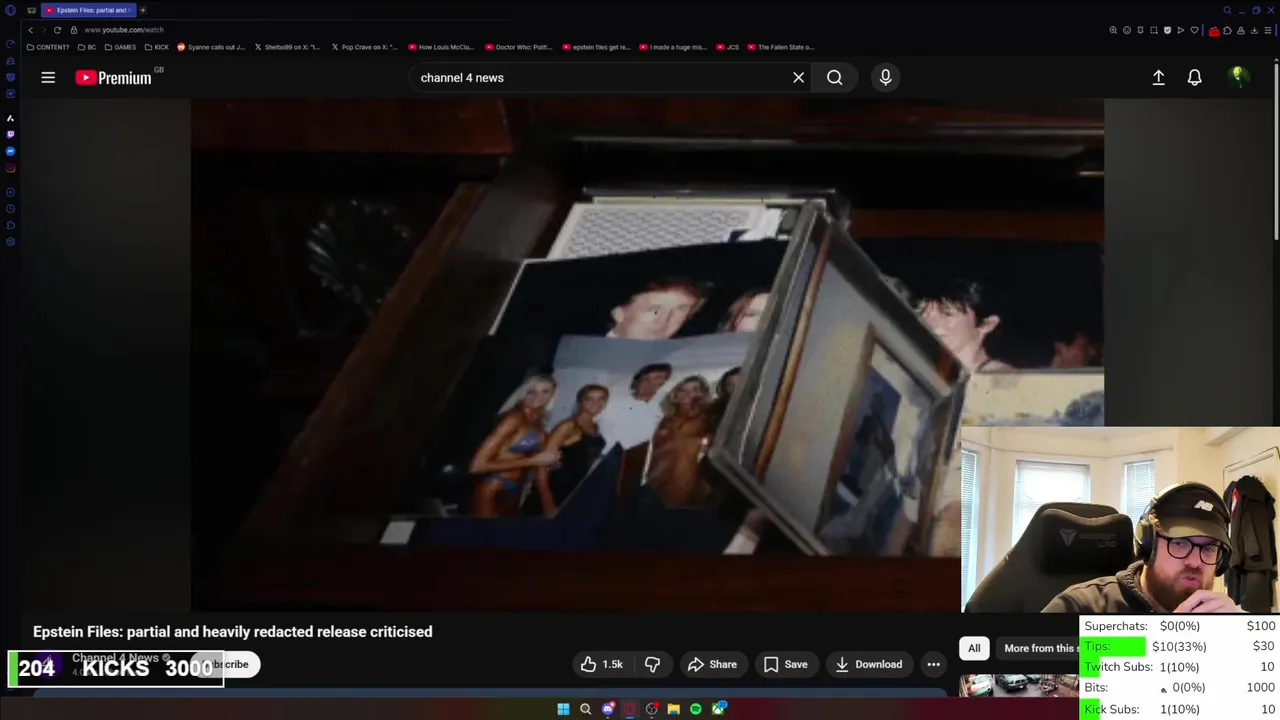Open epstein files get re bookmark
1280x720 pixels.
point(596,47)
